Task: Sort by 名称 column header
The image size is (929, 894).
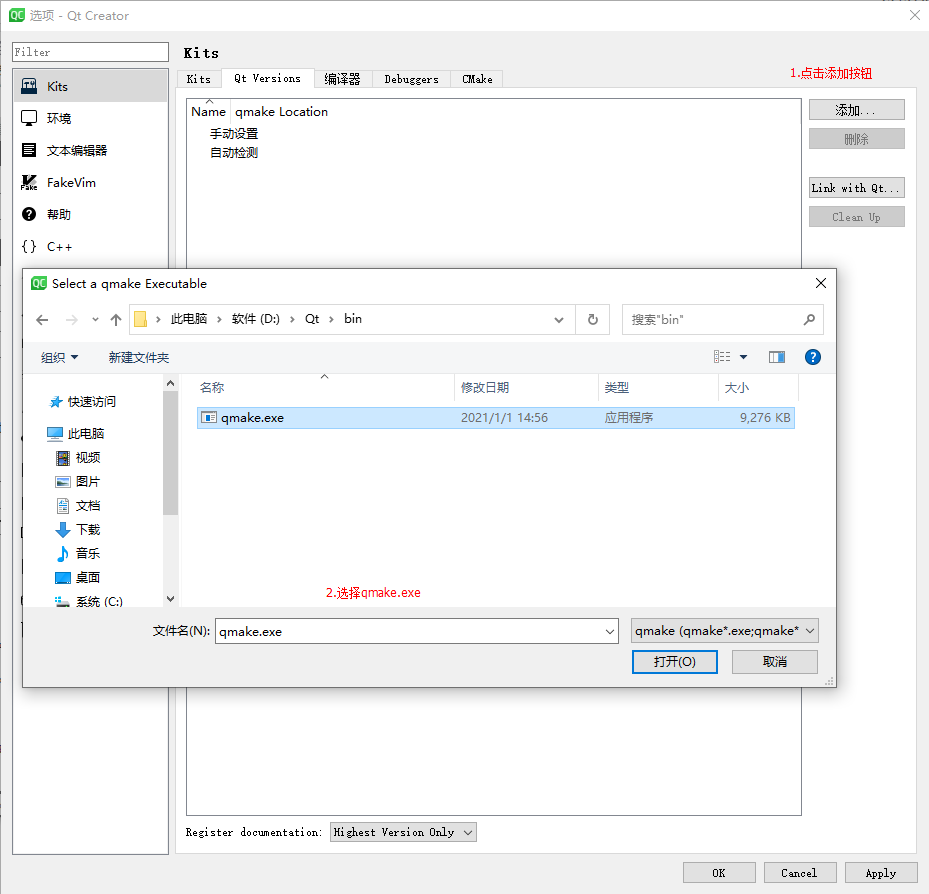Action: pyautogui.click(x=325, y=387)
